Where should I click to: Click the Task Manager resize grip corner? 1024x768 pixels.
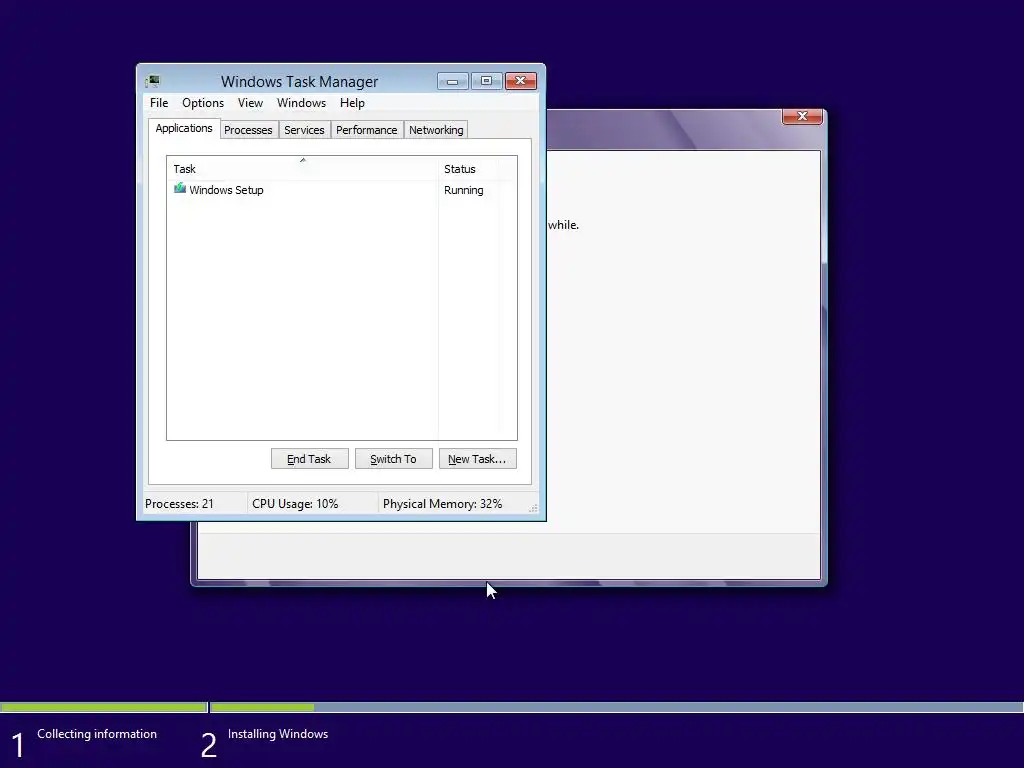pyautogui.click(x=533, y=507)
